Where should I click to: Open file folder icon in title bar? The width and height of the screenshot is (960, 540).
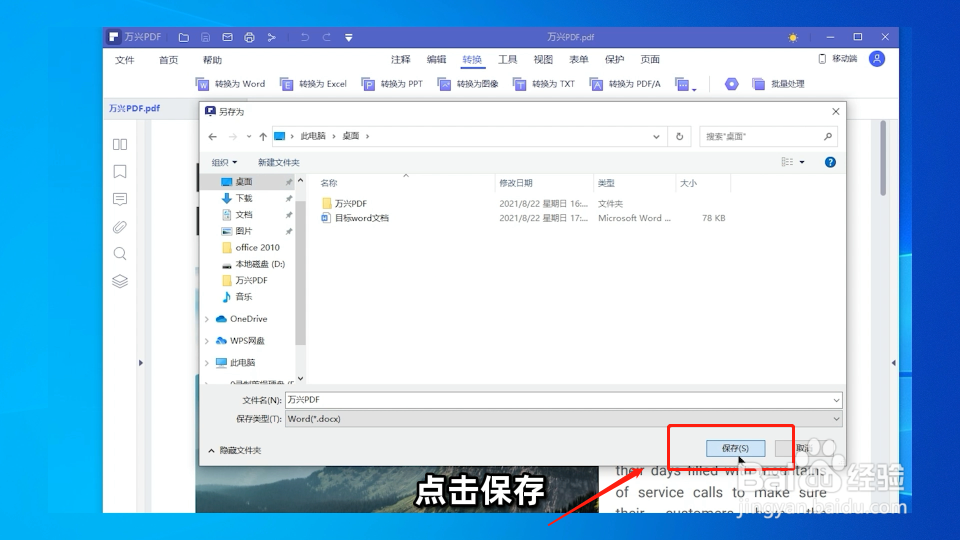click(x=184, y=37)
